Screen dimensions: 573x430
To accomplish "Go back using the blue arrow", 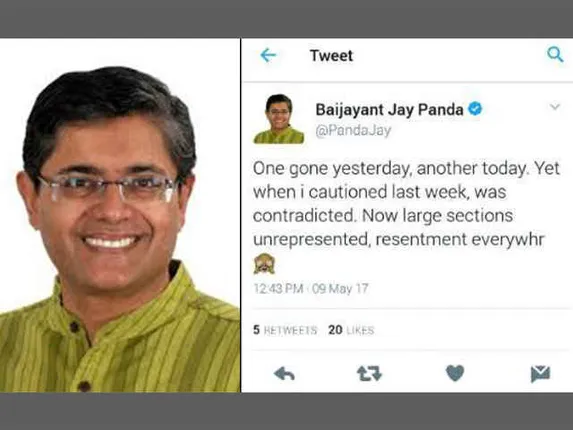I will coord(268,56).
